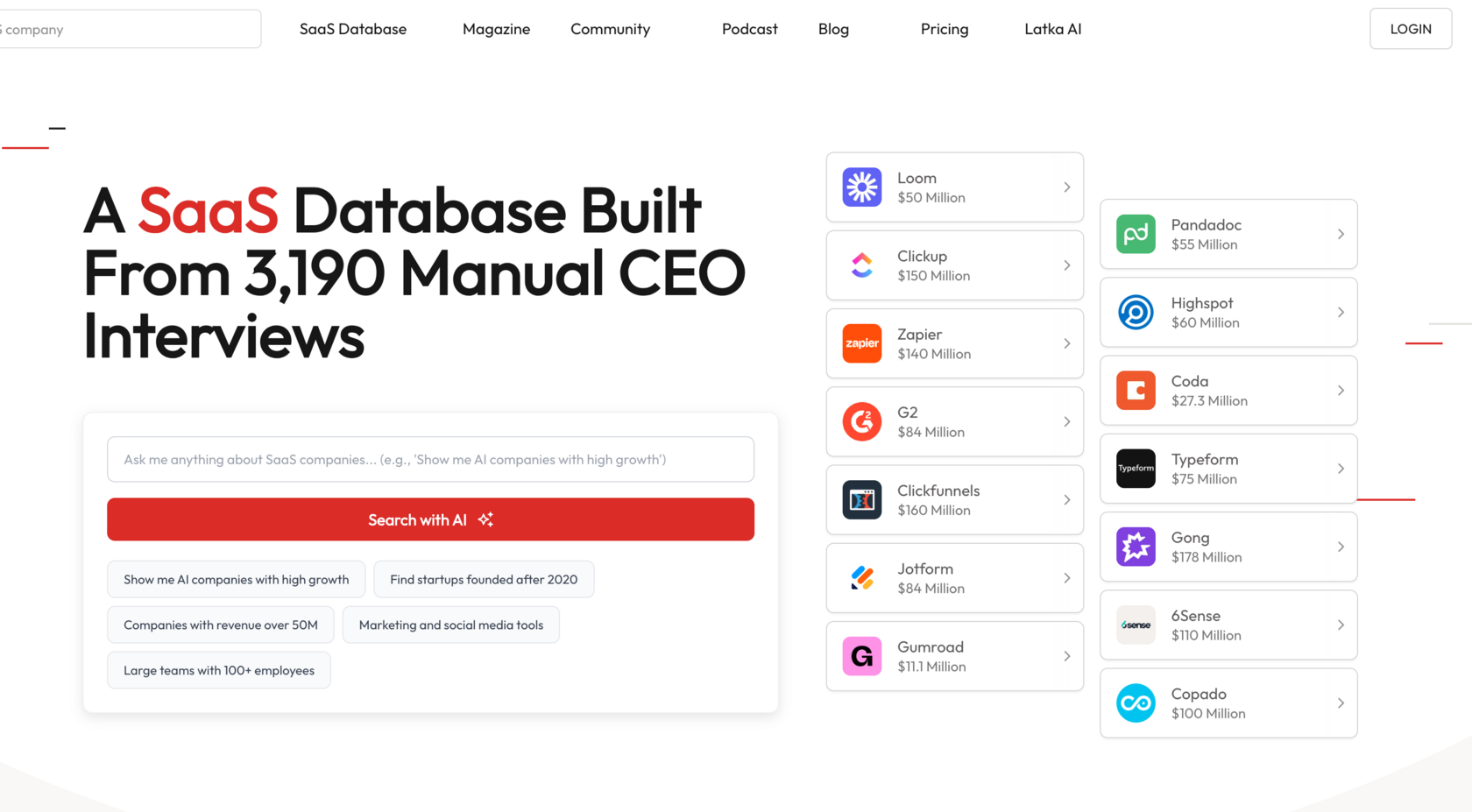Open the Blog nav item
Viewport: 1472px width, 812px height.
833,29
